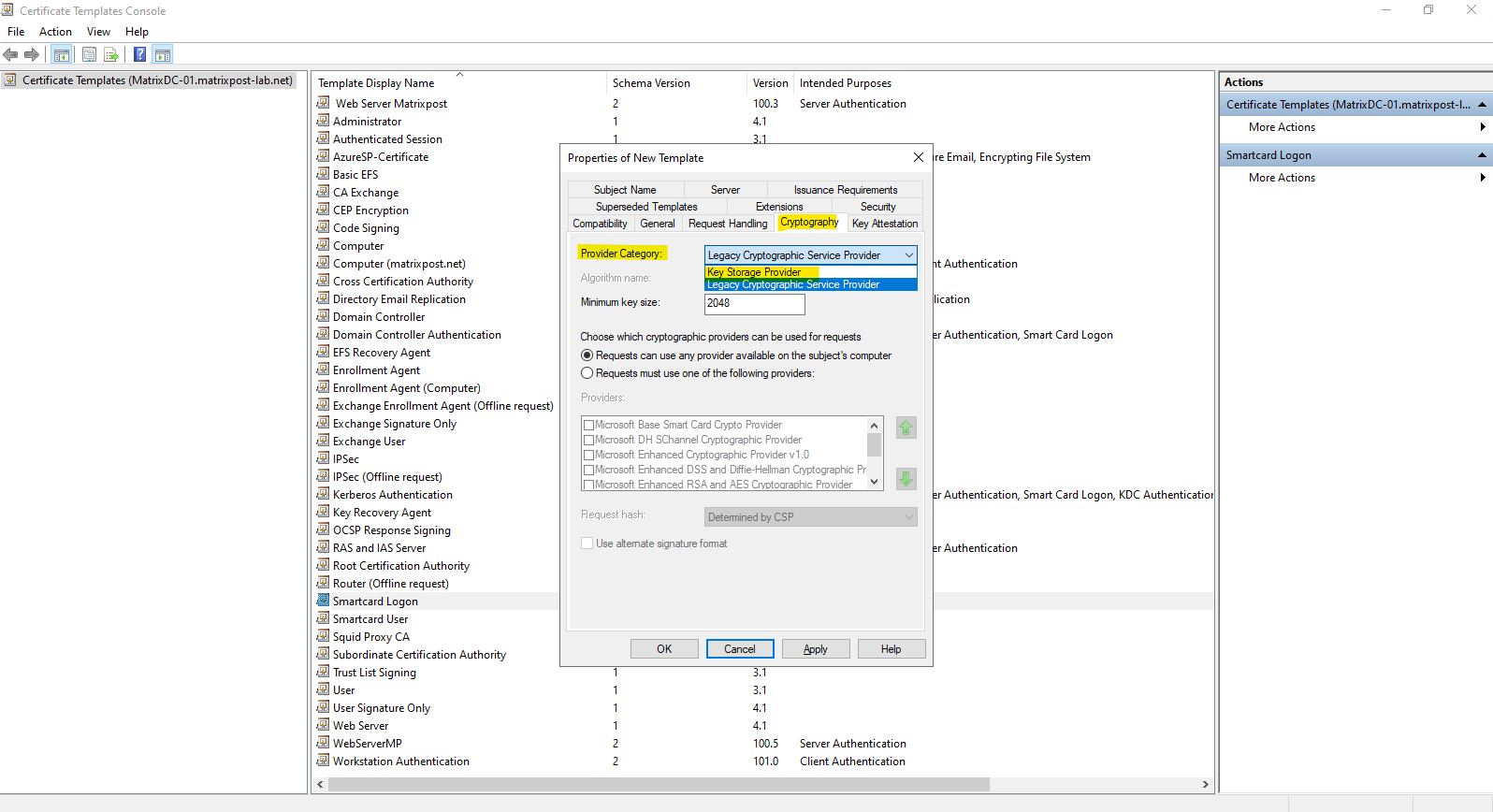The image size is (1493, 812).
Task: Move selected provider down with green down arrow
Action: pyautogui.click(x=906, y=479)
